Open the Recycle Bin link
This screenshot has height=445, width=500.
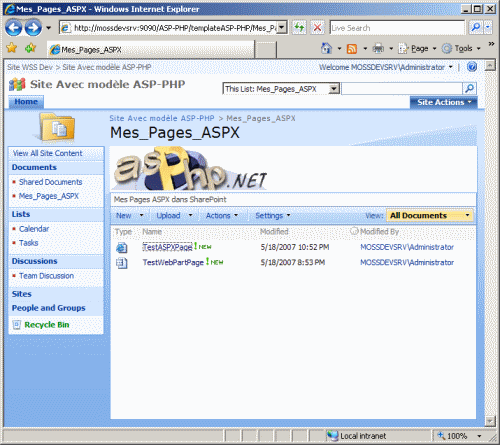47,325
